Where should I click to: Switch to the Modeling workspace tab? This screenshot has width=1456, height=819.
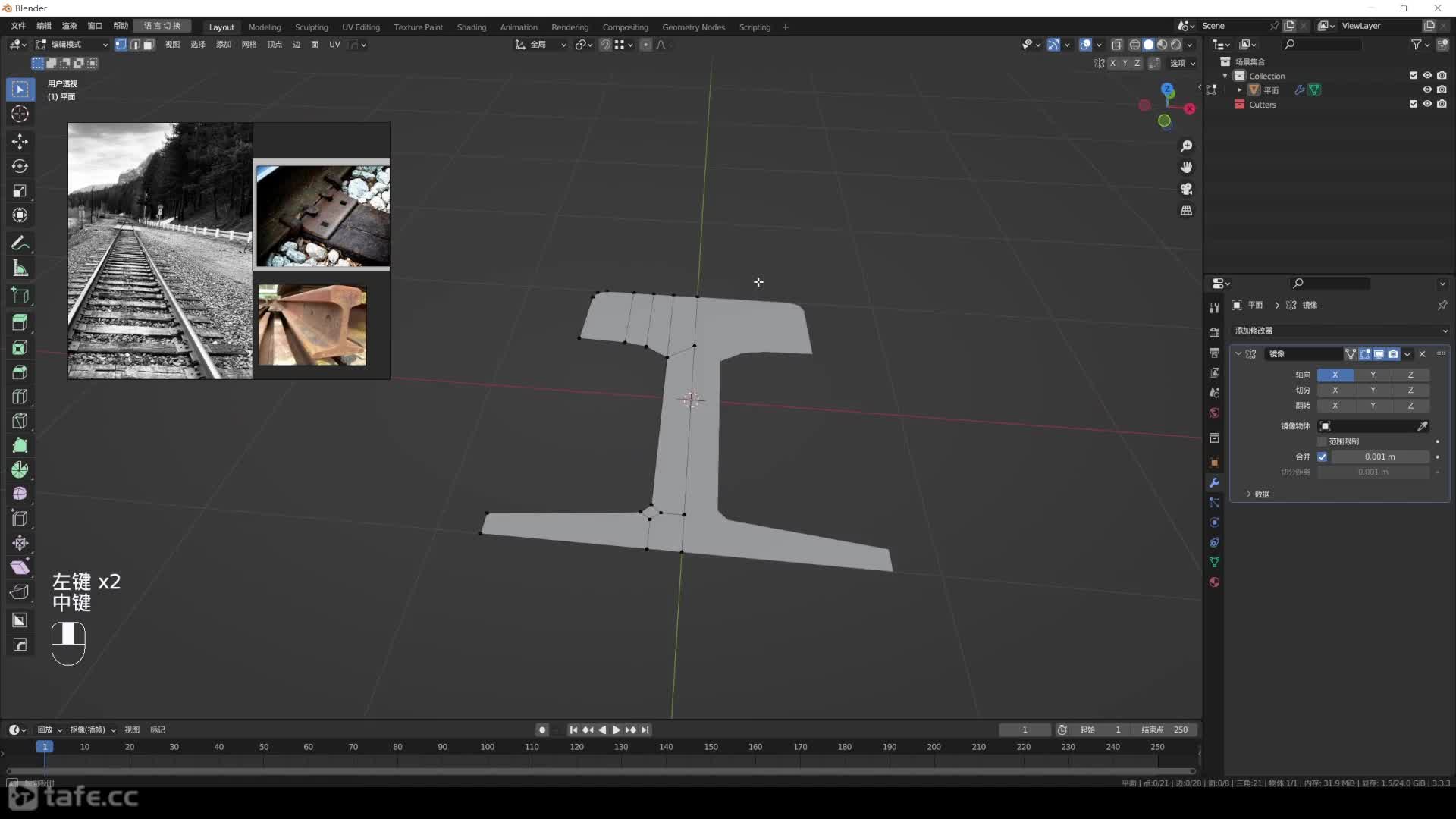coord(265,27)
